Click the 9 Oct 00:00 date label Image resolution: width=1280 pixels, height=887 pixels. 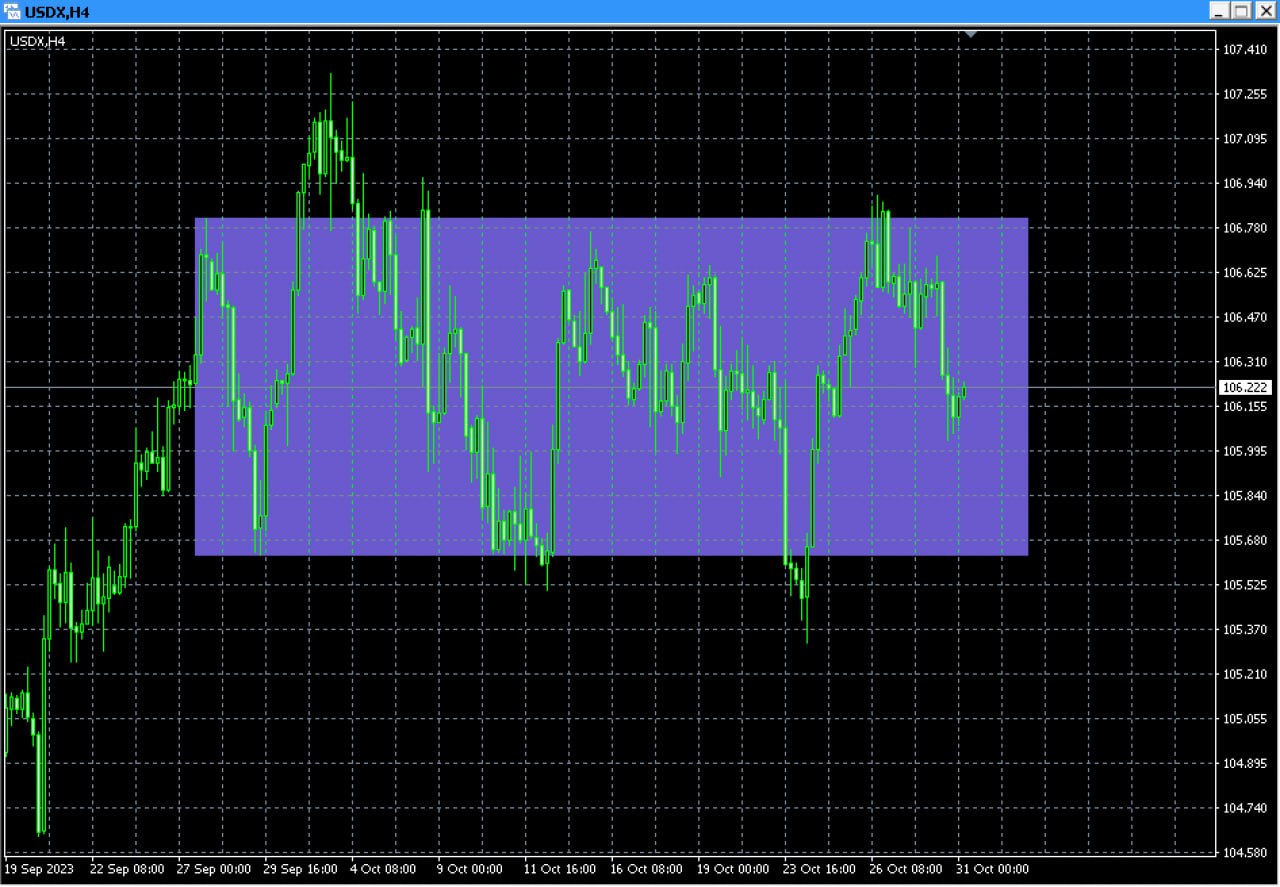pos(470,869)
